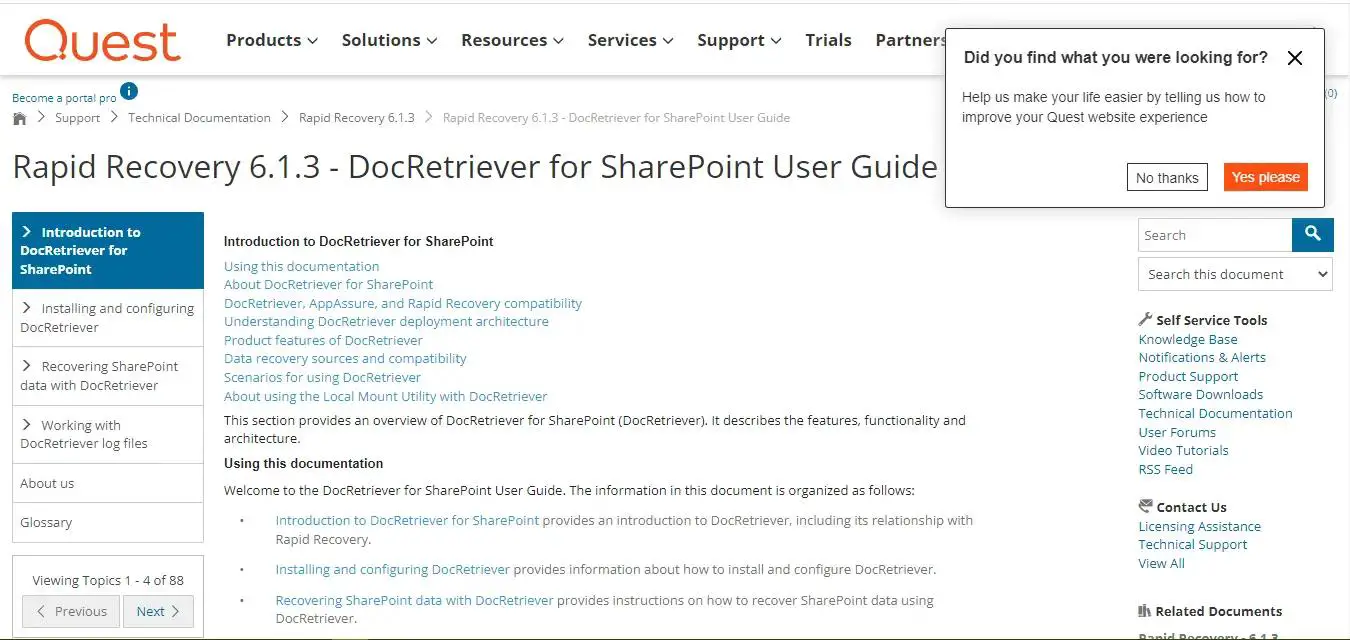
Task: Expand Installing and configuring DocRetriever topic
Action: 108,318
